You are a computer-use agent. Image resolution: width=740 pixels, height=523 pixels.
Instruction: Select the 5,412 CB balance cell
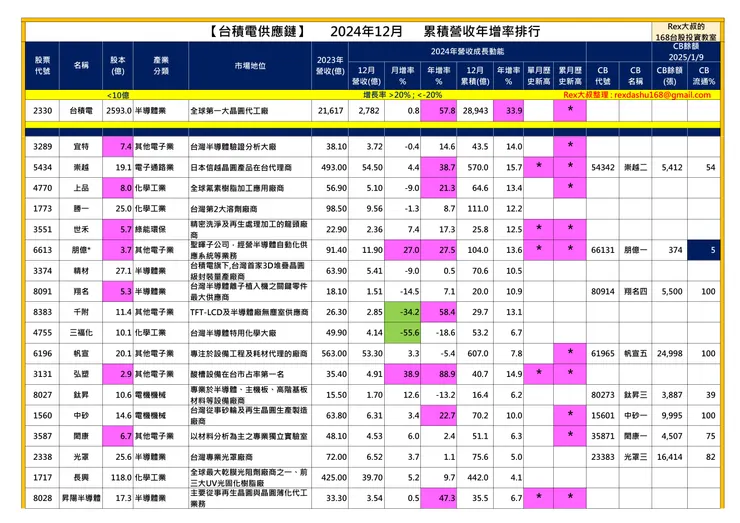click(669, 167)
